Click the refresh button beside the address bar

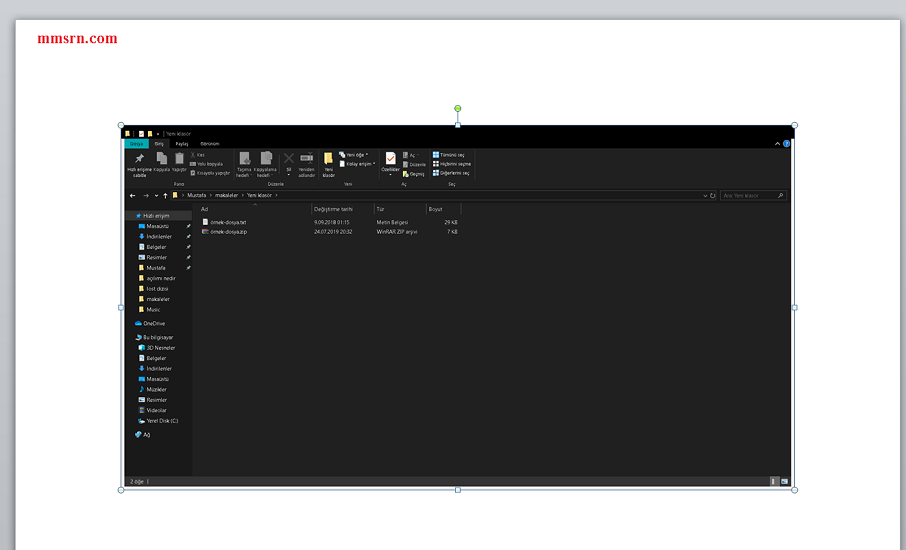point(712,196)
